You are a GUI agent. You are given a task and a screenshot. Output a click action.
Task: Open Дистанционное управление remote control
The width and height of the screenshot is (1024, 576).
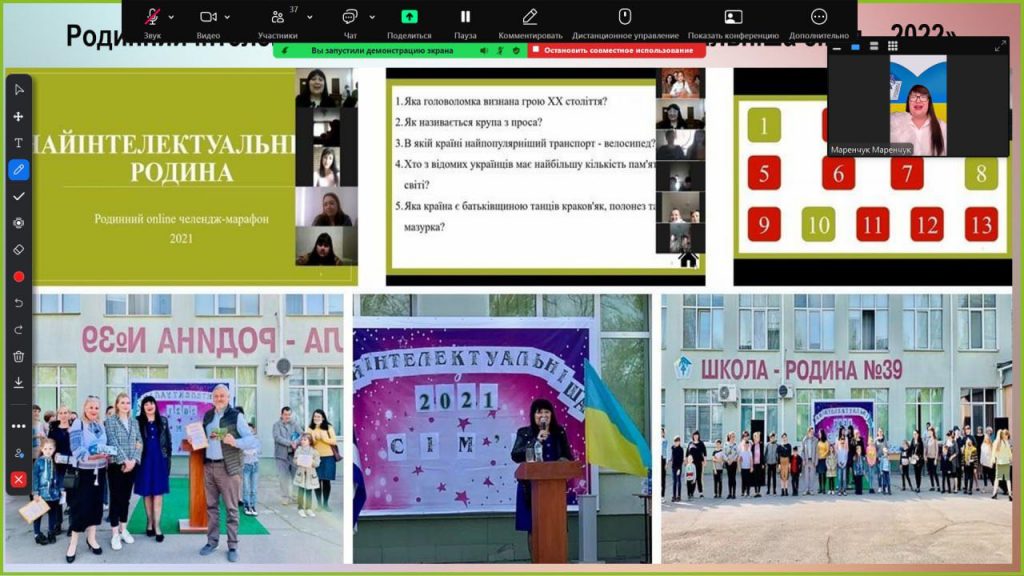pos(625,17)
